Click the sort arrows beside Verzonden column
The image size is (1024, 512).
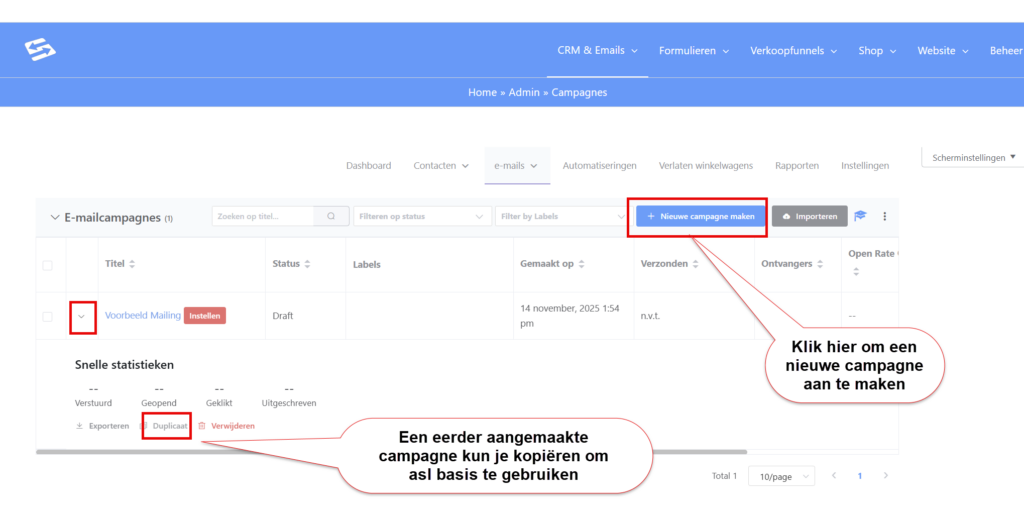pyautogui.click(x=696, y=264)
